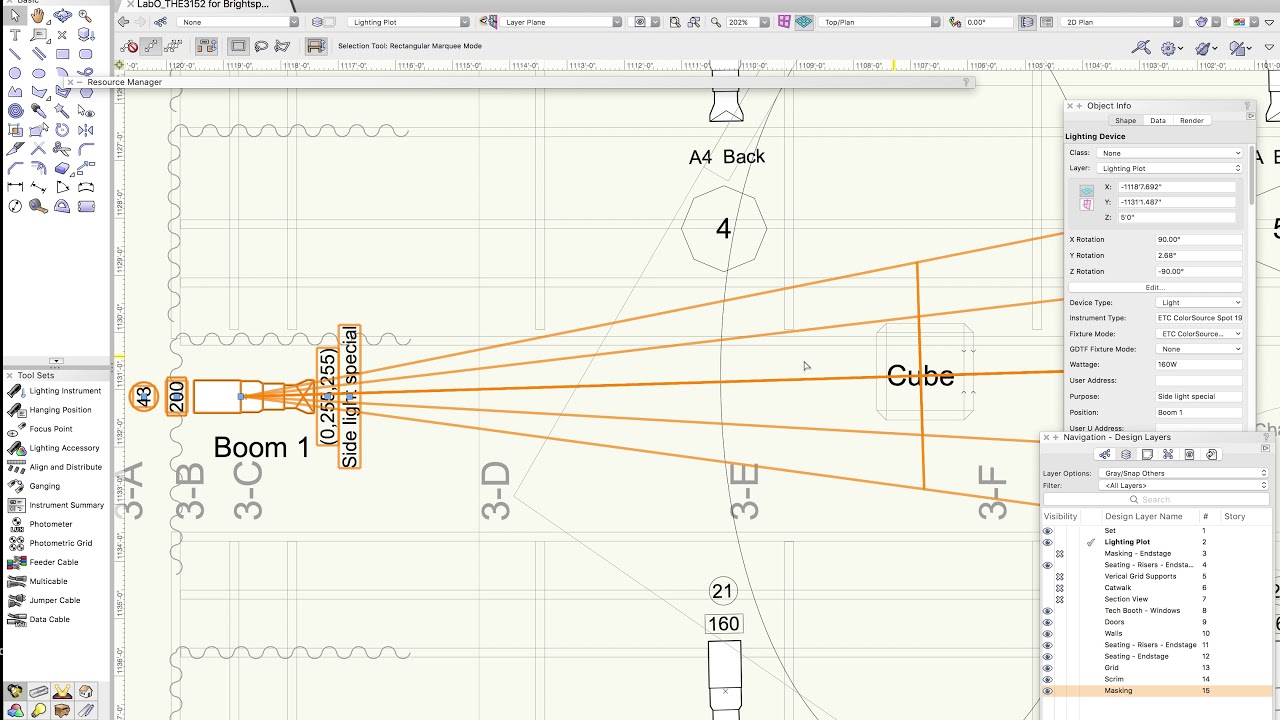The width and height of the screenshot is (1280, 720).
Task: Click the Navigation layers Search field
Action: [x=1155, y=499]
